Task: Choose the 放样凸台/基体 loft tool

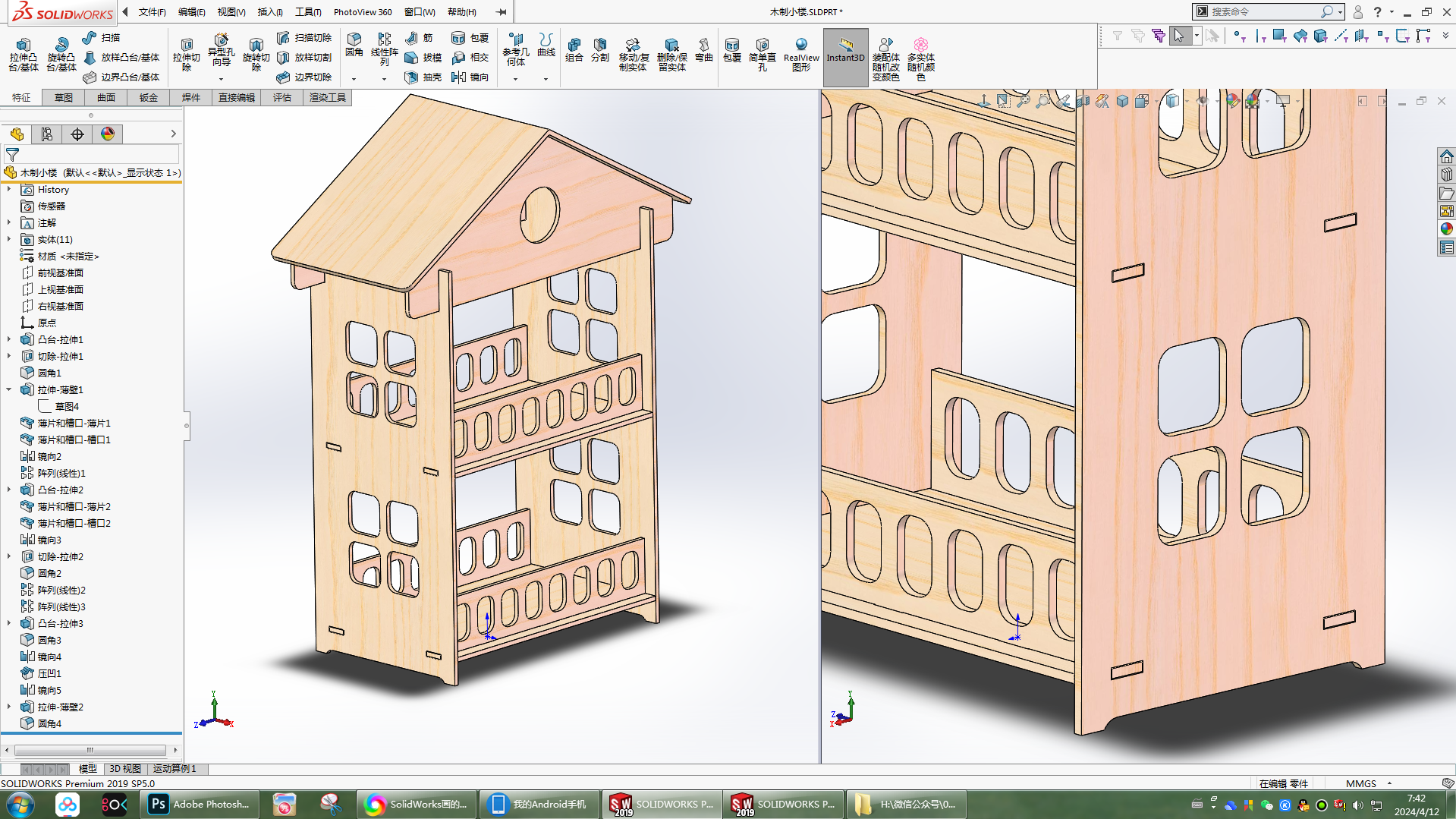Action: (121, 57)
